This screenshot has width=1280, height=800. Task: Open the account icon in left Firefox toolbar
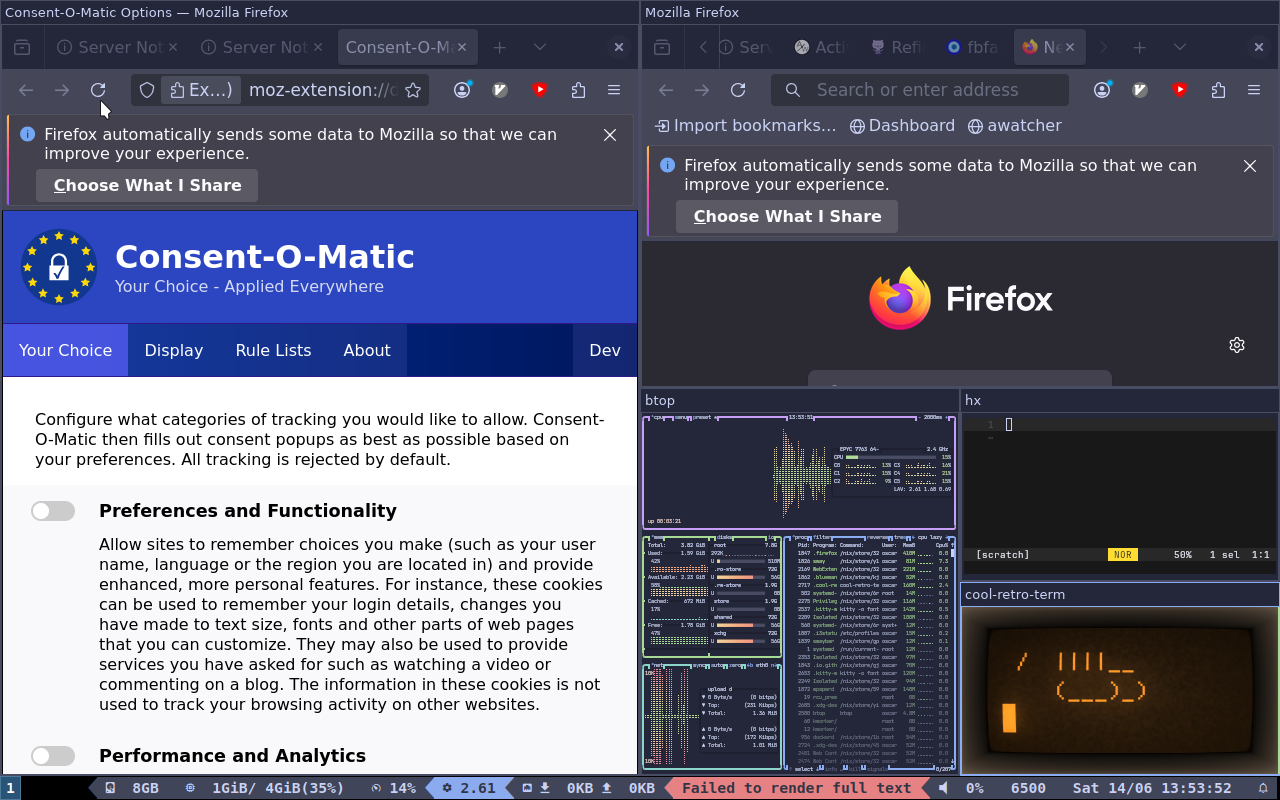pyautogui.click(x=462, y=90)
